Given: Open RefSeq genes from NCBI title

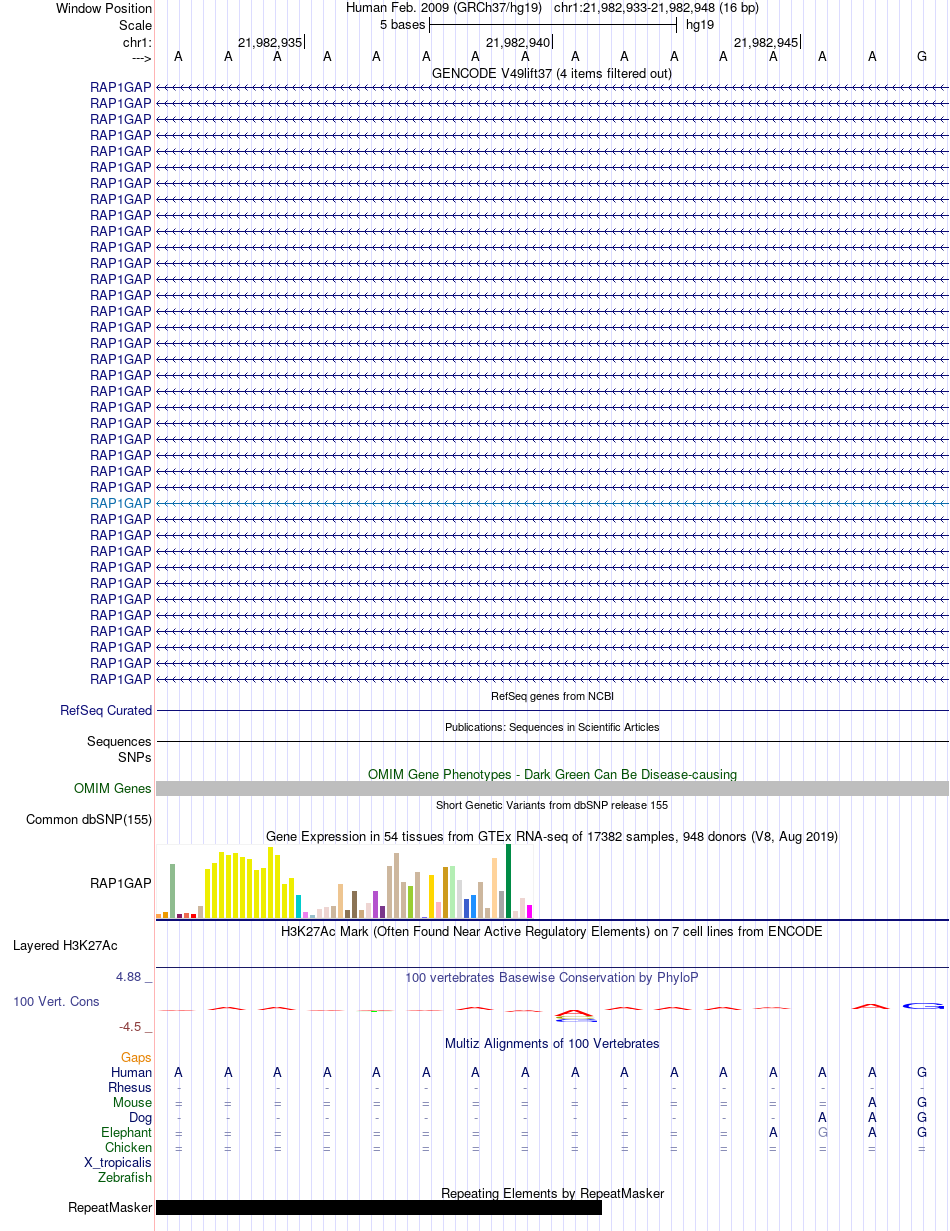Looking at the screenshot, I should pyautogui.click(x=552, y=696).
